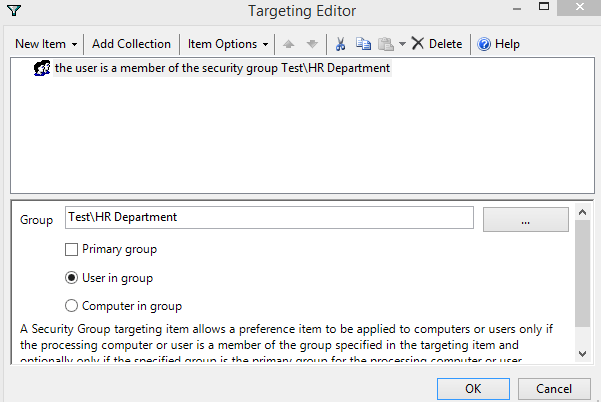This screenshot has width=601, height=402.
Task: Click the blue Help question mark icon
Action: point(484,44)
